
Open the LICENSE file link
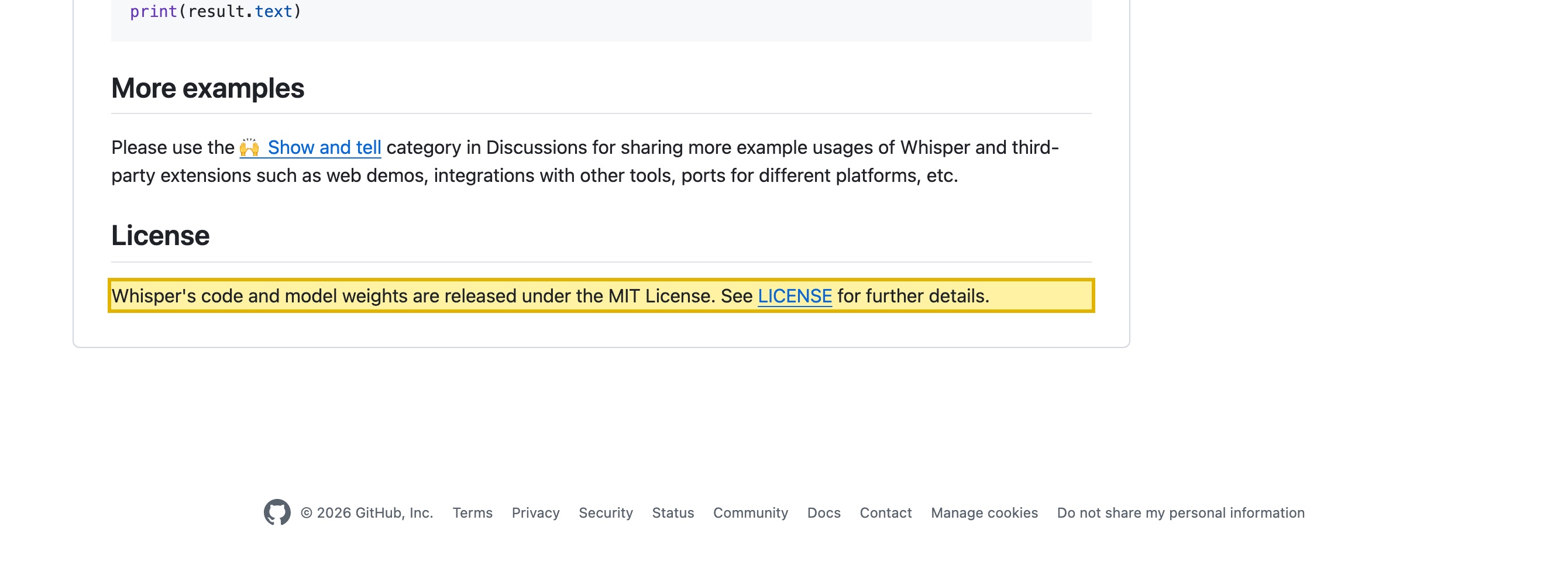[x=795, y=296]
